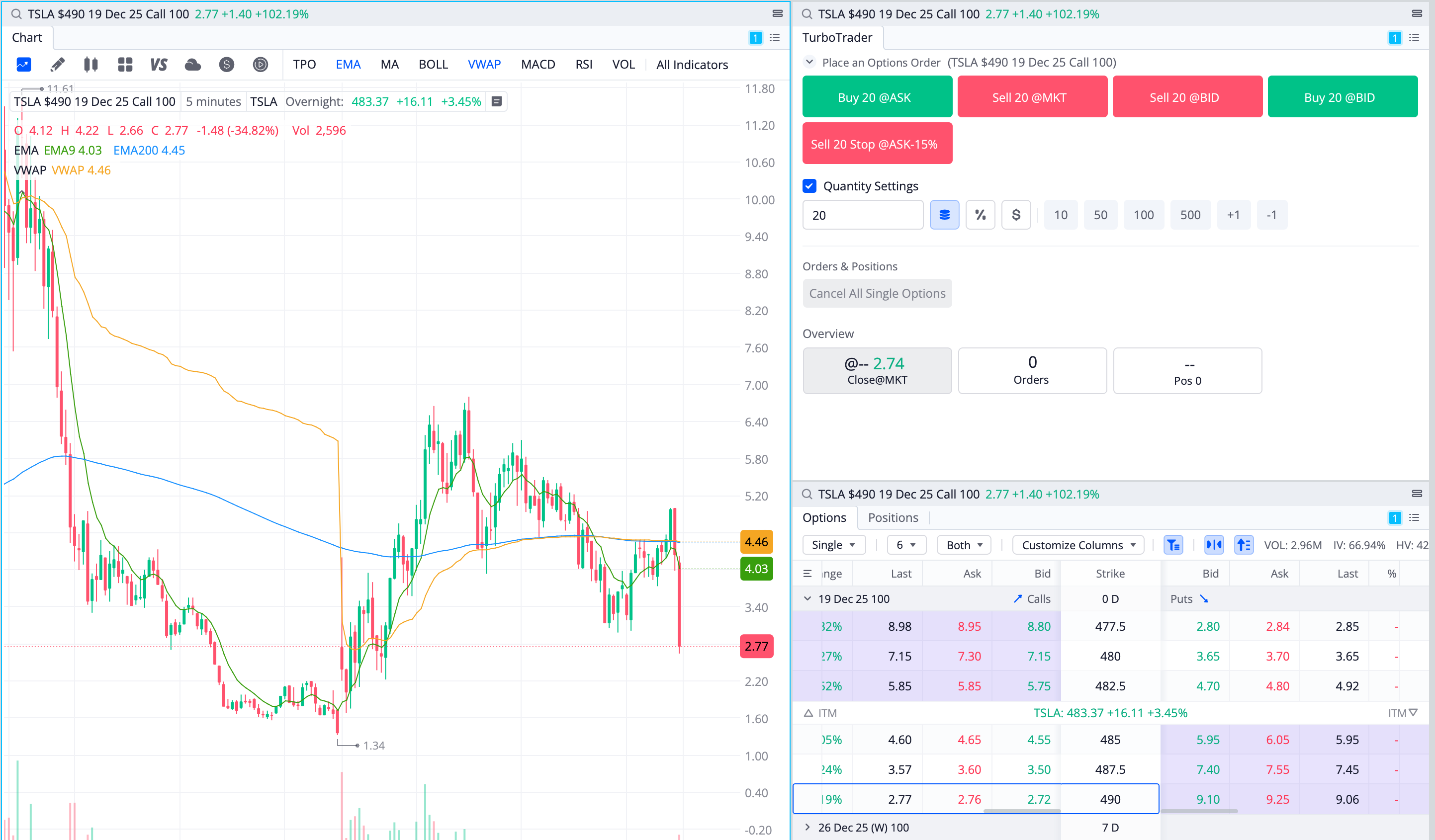Click the options chain filter icon
Viewport: 1435px width, 840px height.
[1173, 545]
